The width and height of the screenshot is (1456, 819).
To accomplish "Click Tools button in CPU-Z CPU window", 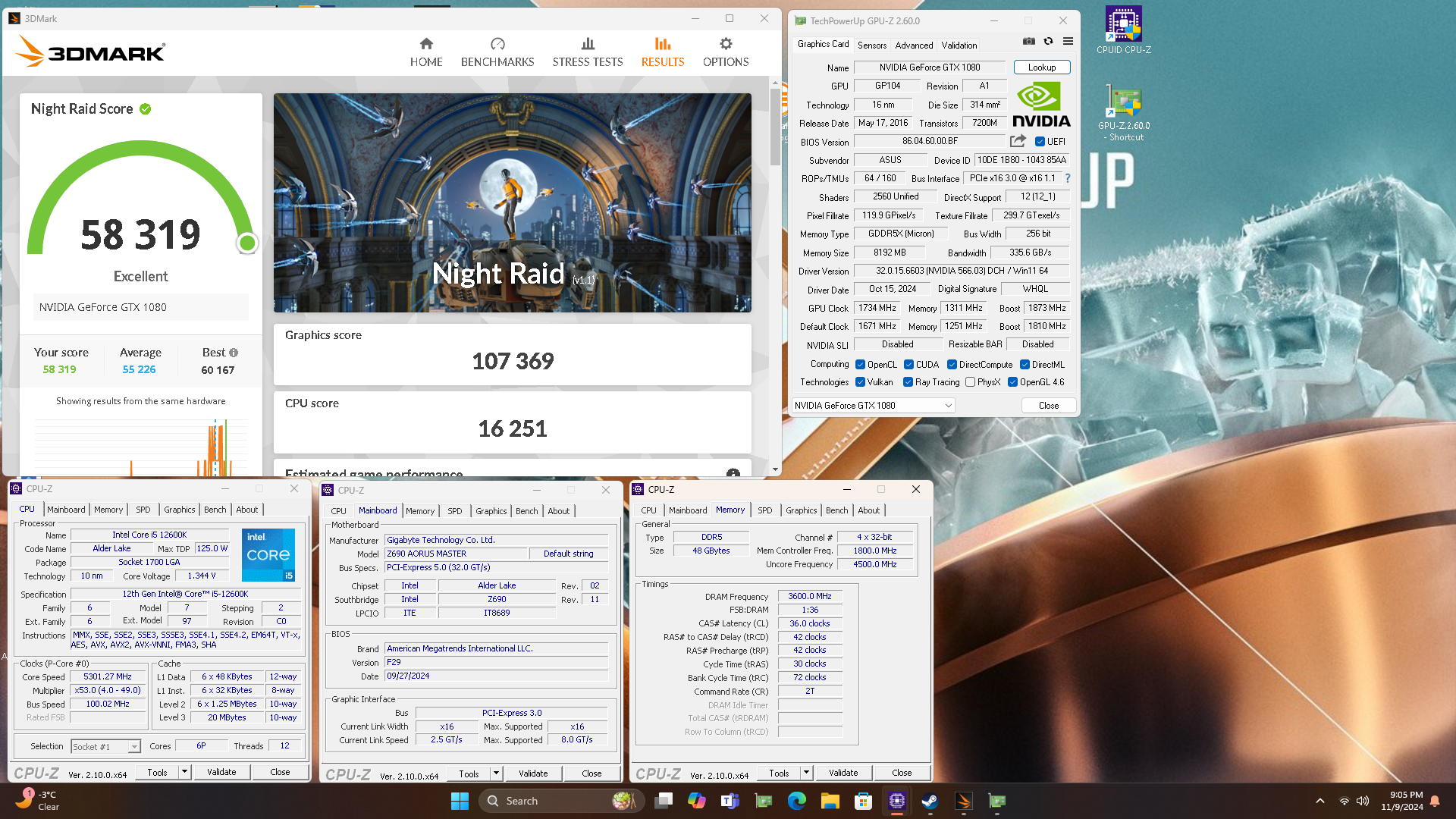I will (158, 772).
